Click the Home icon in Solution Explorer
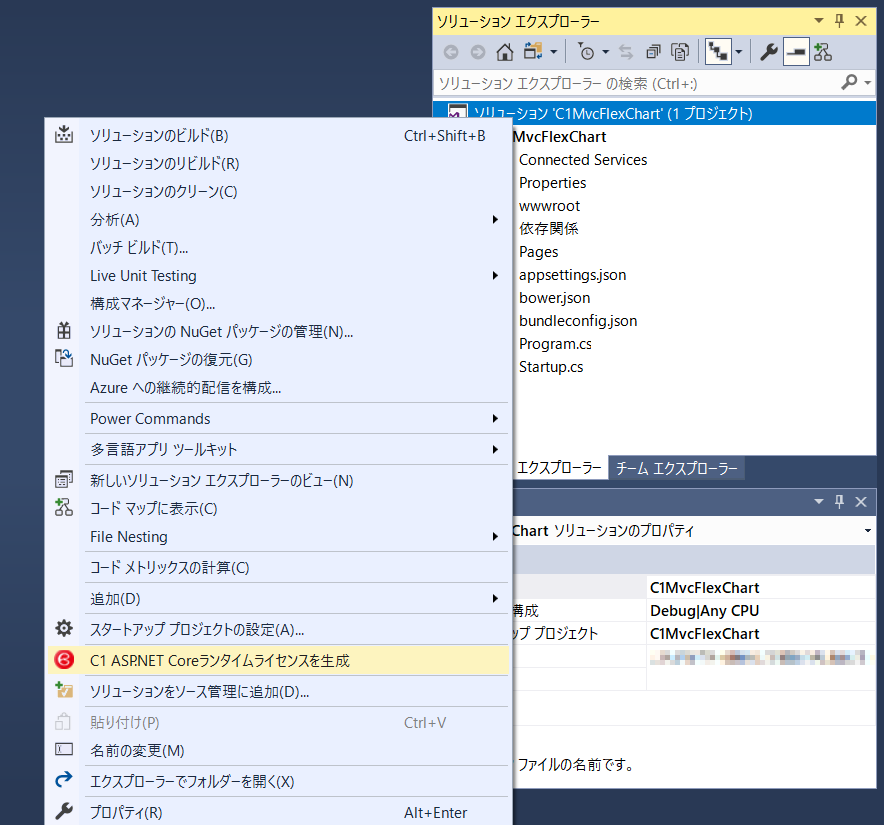The image size is (884, 825). pos(505,52)
